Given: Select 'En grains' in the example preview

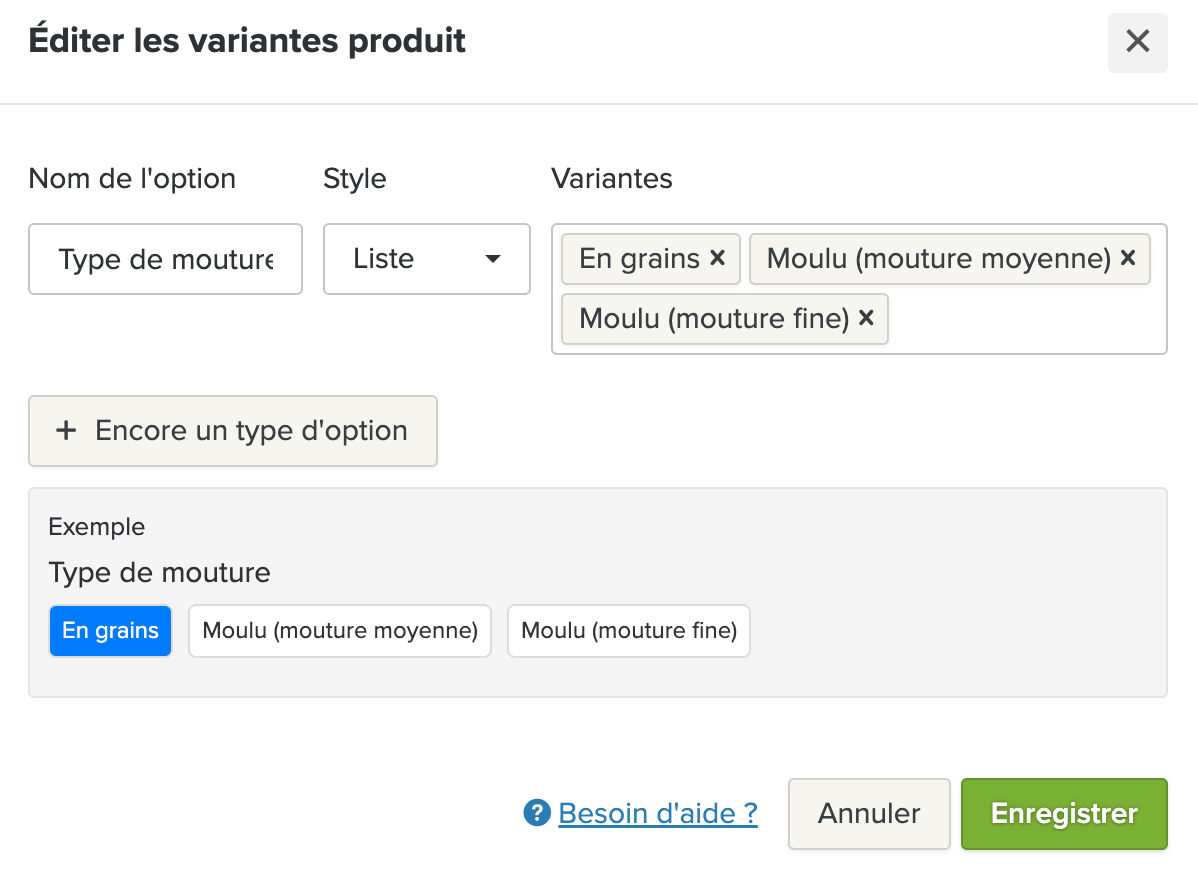Looking at the screenshot, I should point(110,631).
